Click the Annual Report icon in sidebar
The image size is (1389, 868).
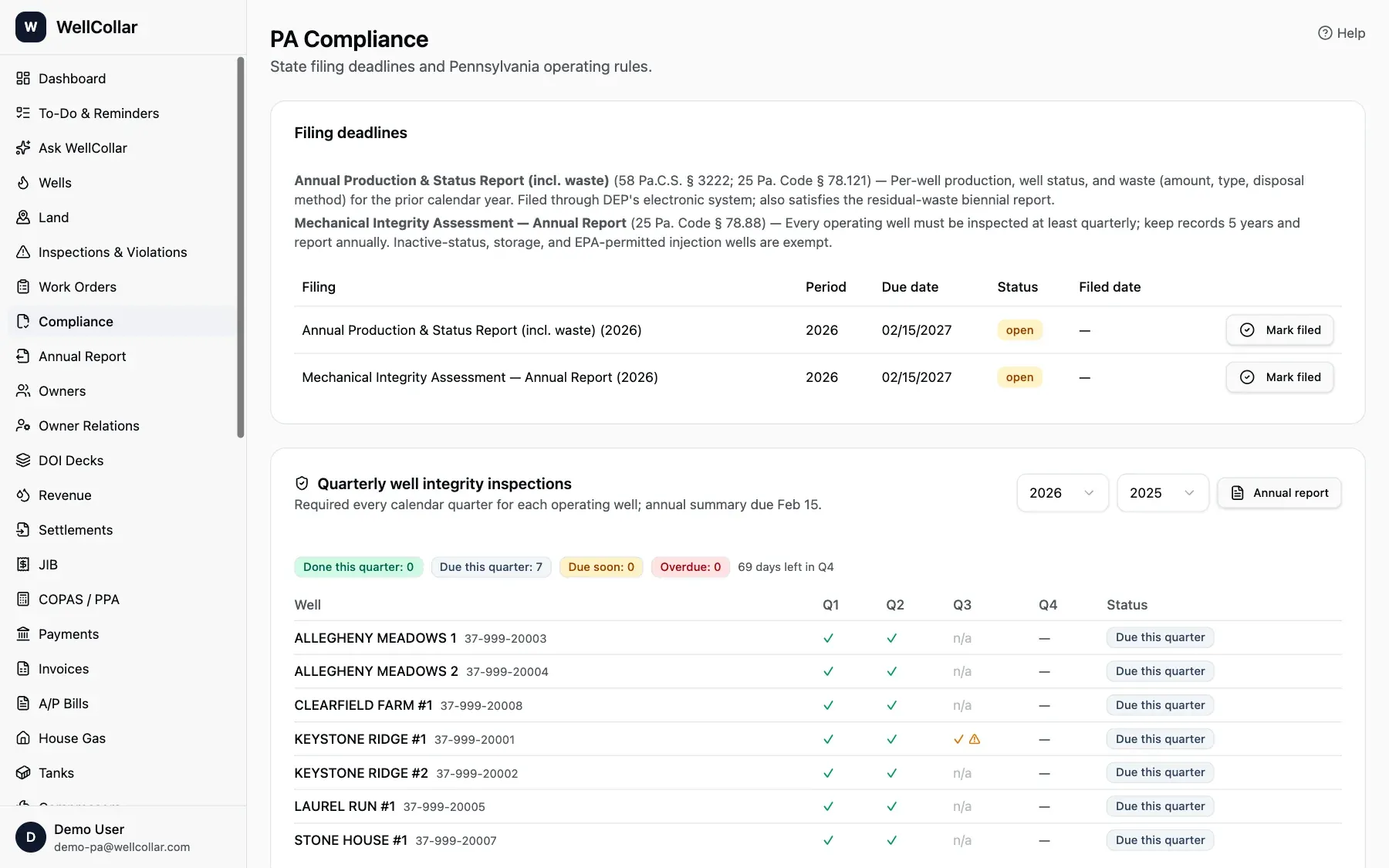23,356
